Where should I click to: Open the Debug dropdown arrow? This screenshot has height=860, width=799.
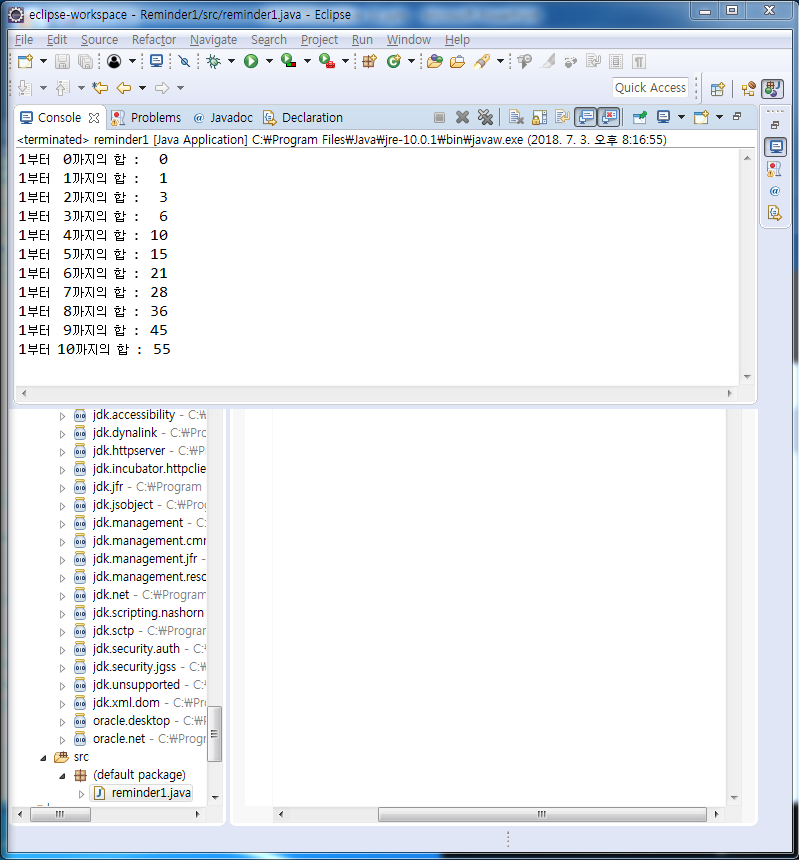231,61
